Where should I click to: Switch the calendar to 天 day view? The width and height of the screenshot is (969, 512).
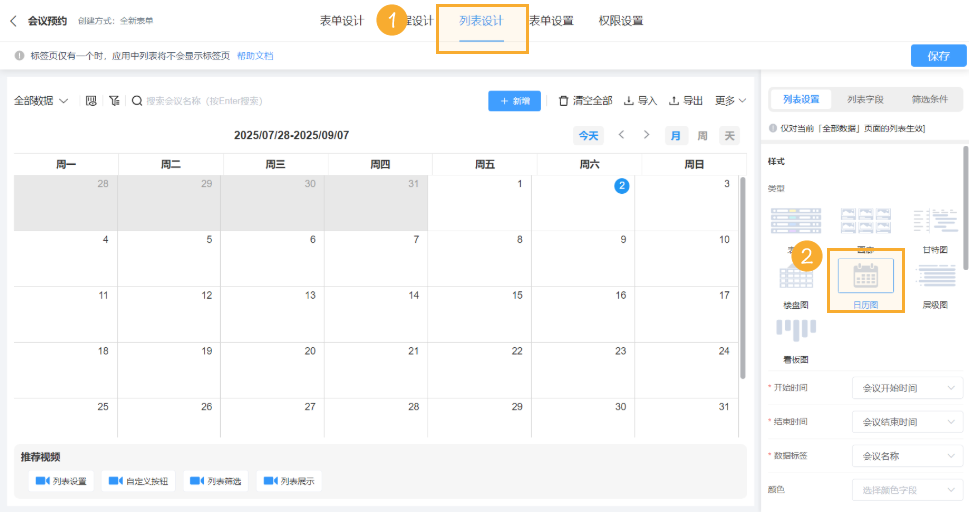(729, 136)
